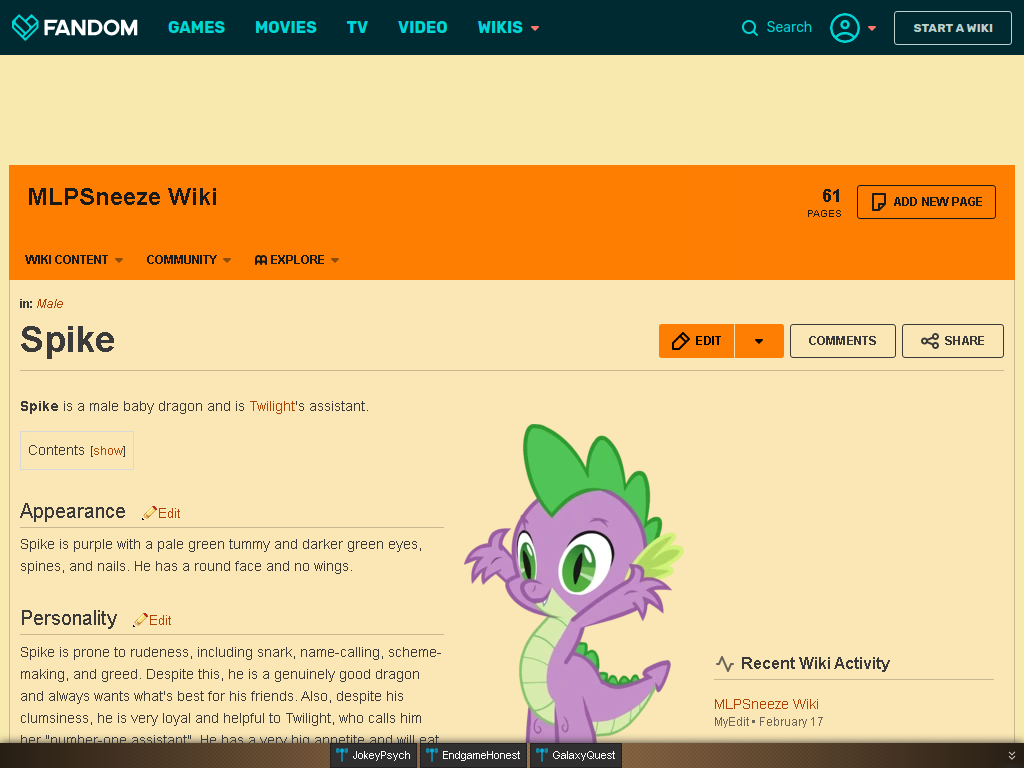The height and width of the screenshot is (768, 1024).
Task: Follow the Twilight link in the intro
Action: click(x=272, y=406)
